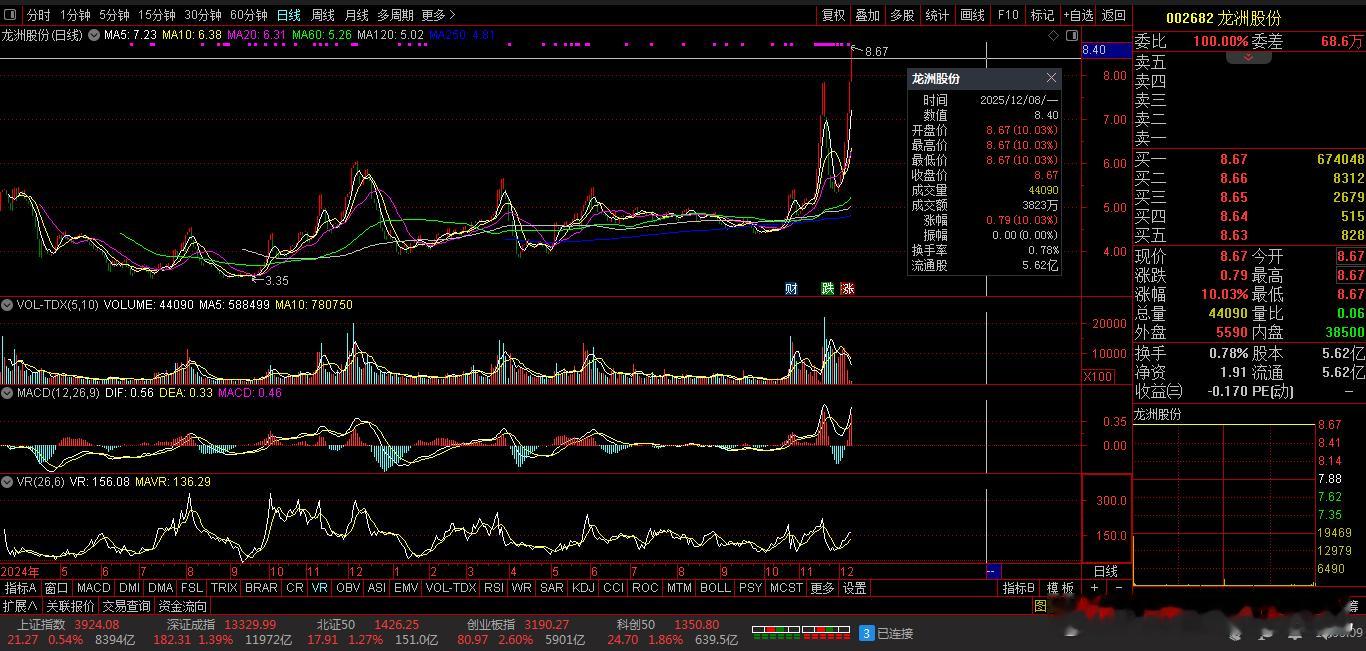Select the 指标A tab

(x=20, y=588)
